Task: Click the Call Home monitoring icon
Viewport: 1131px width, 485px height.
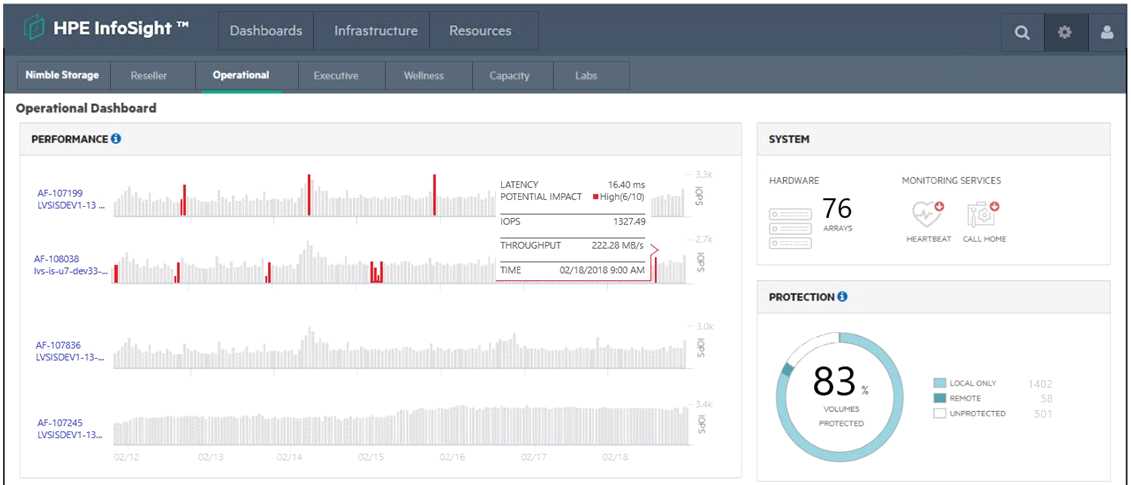Action: (984, 216)
